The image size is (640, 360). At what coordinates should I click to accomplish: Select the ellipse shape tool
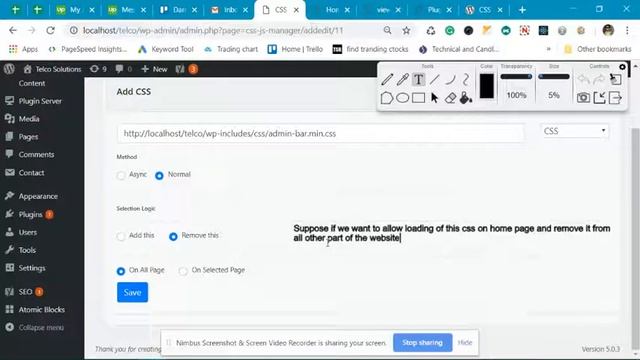(402, 98)
